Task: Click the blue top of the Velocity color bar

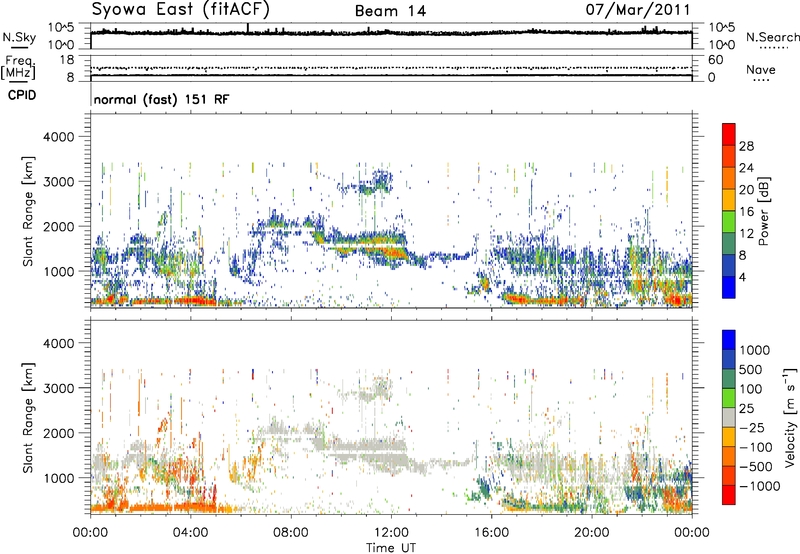Action: point(729,340)
